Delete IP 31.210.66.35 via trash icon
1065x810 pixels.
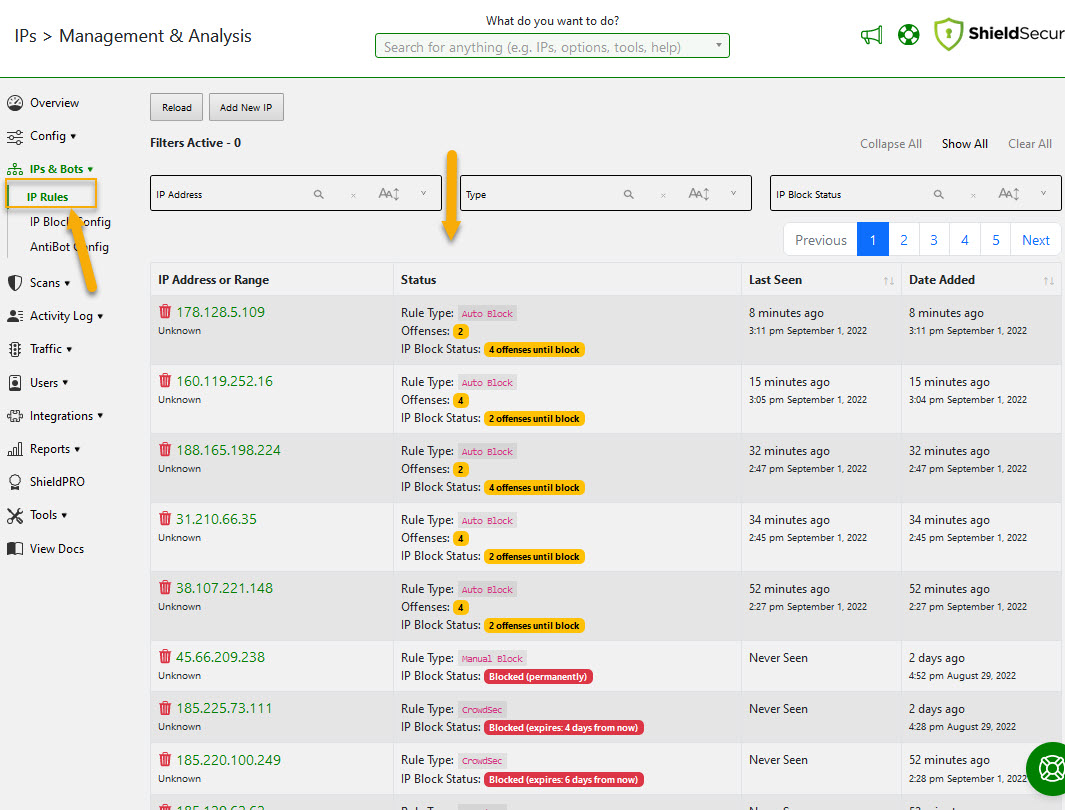click(164, 519)
